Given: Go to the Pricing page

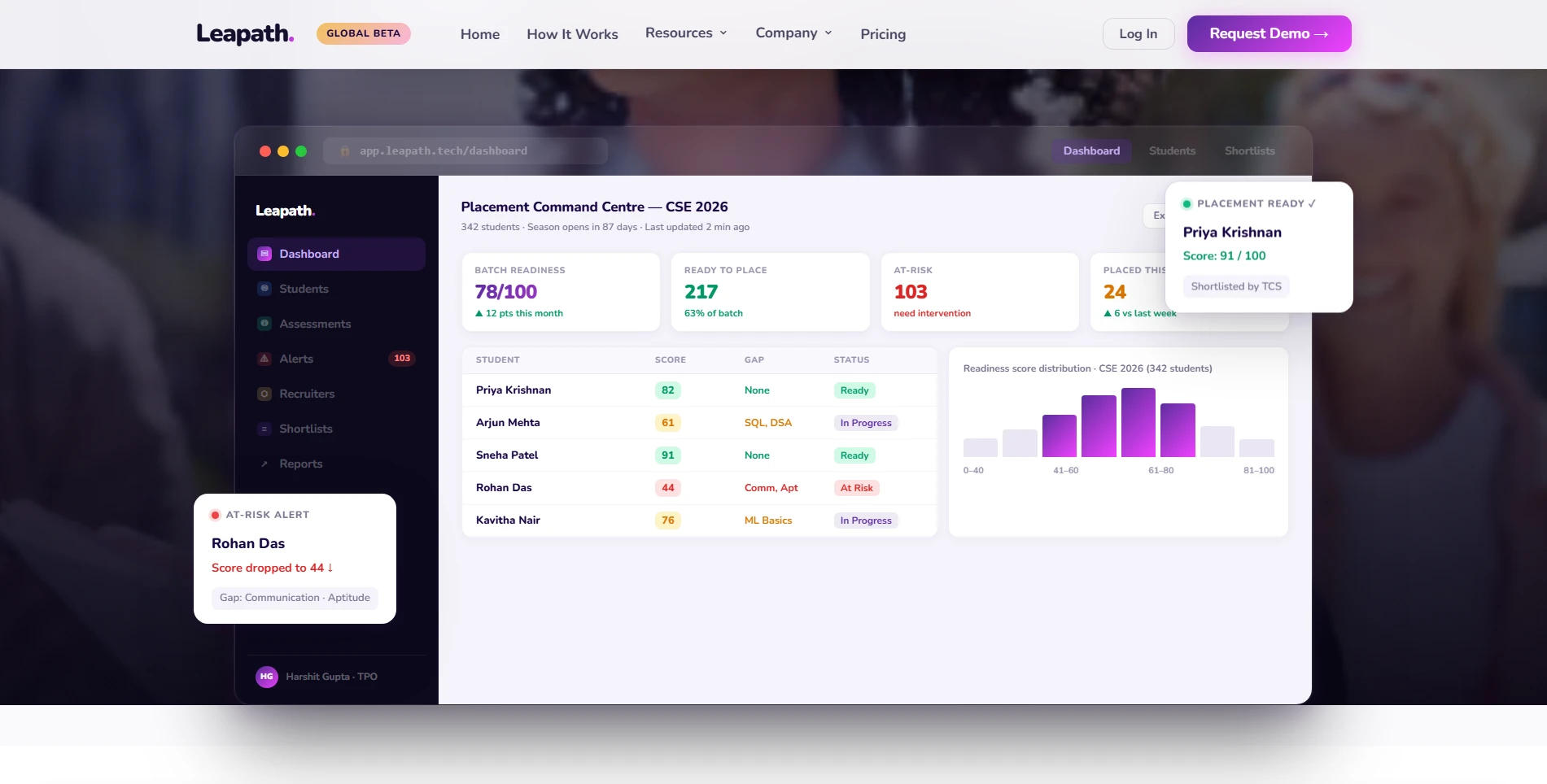Looking at the screenshot, I should [x=883, y=34].
